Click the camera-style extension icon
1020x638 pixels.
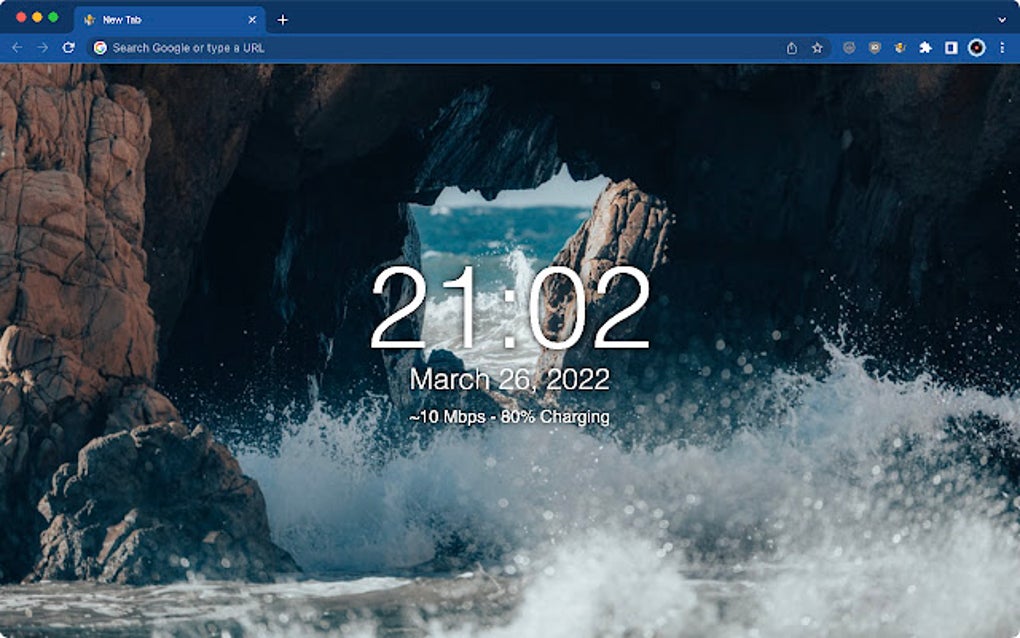(873, 47)
